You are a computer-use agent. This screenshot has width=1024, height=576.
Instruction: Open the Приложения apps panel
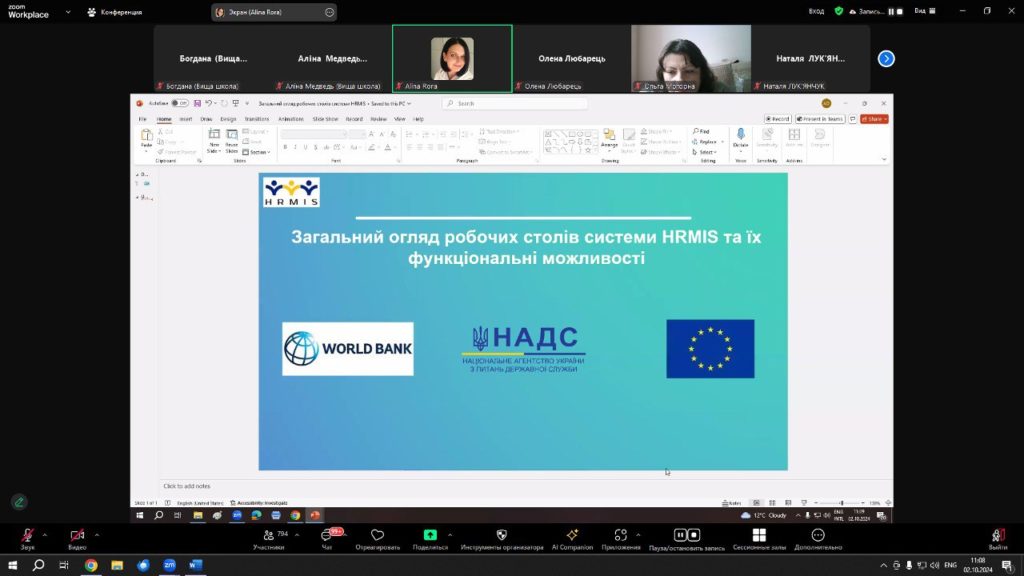pyautogui.click(x=620, y=539)
